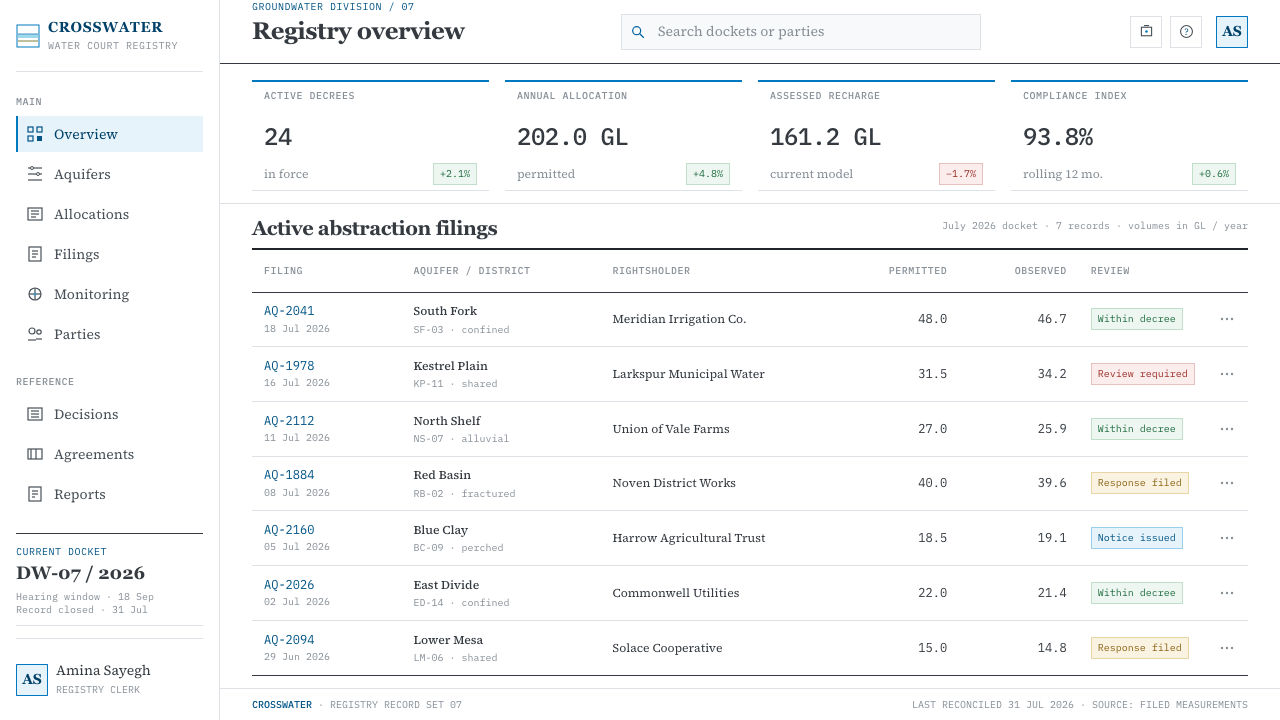Open filing link AQ-2041
The image size is (1280, 720).
pos(289,311)
